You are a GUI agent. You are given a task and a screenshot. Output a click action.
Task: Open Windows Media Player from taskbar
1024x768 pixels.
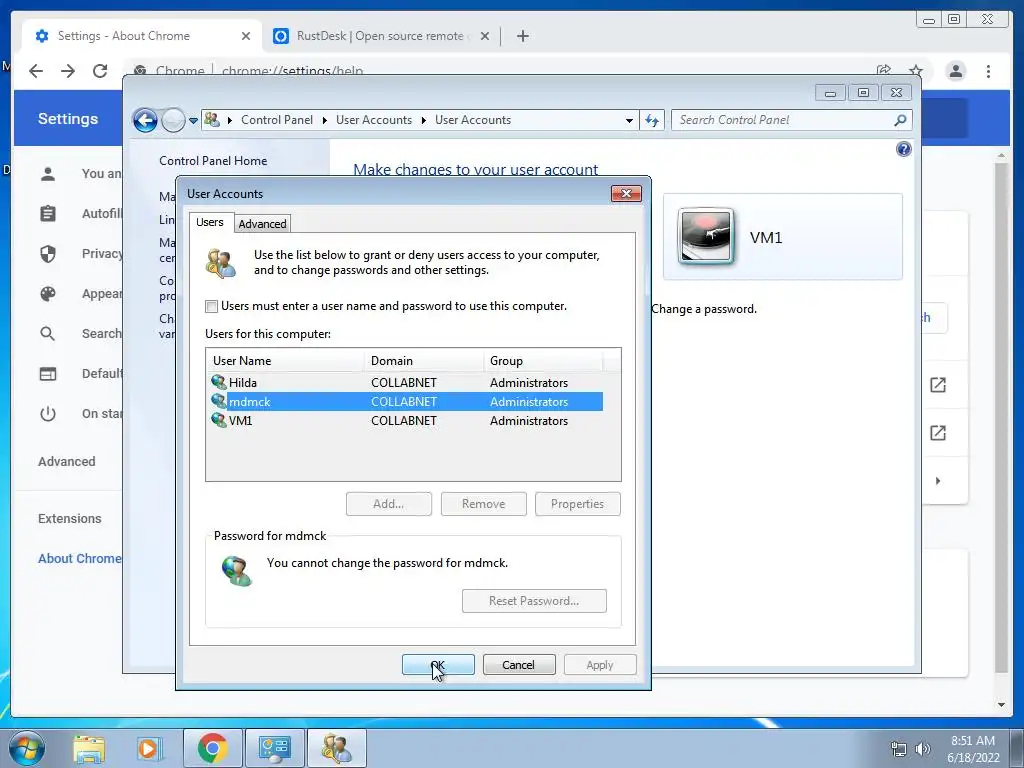[150, 748]
